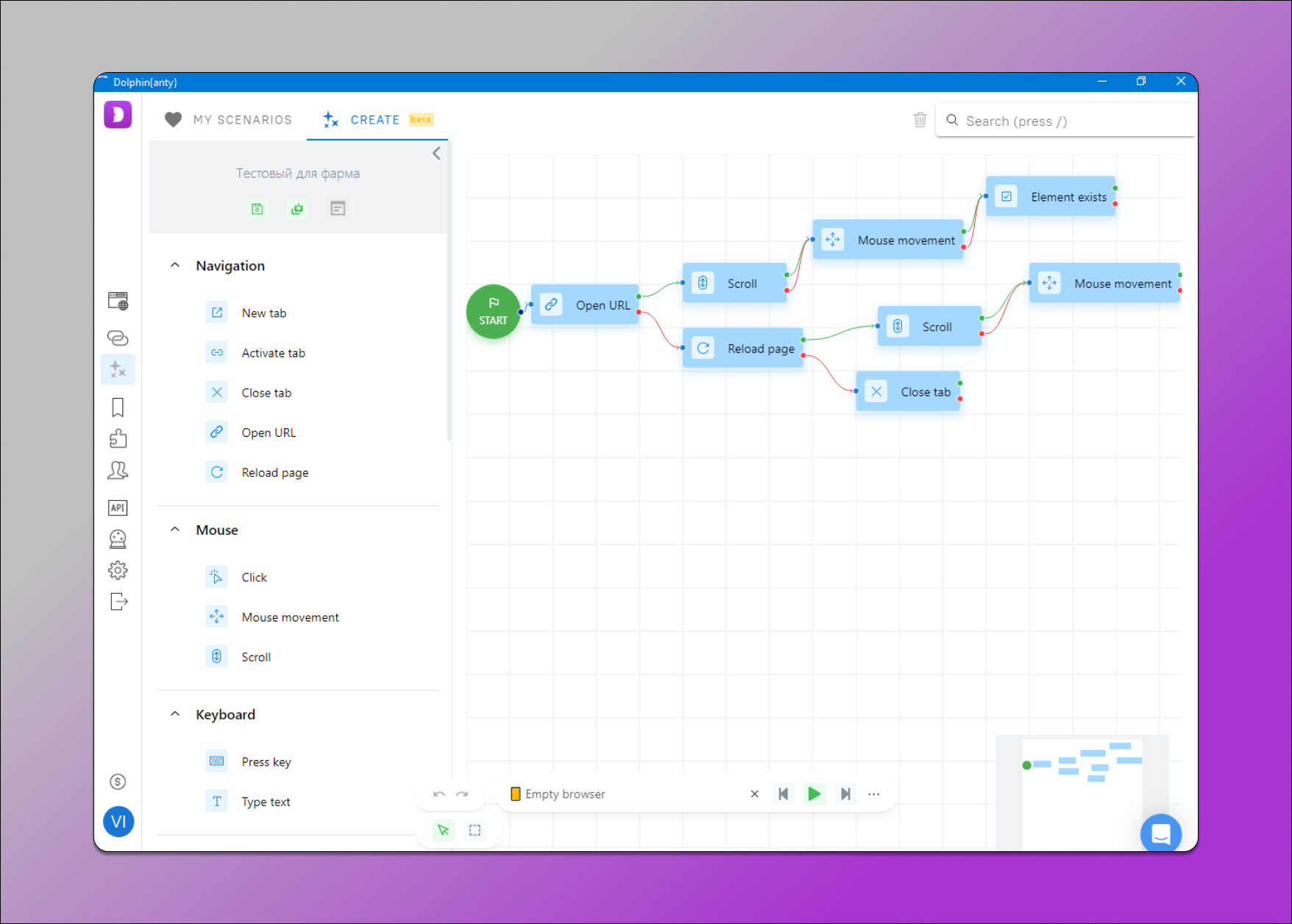
Task: Toggle the rectangle area select tool
Action: [x=475, y=831]
